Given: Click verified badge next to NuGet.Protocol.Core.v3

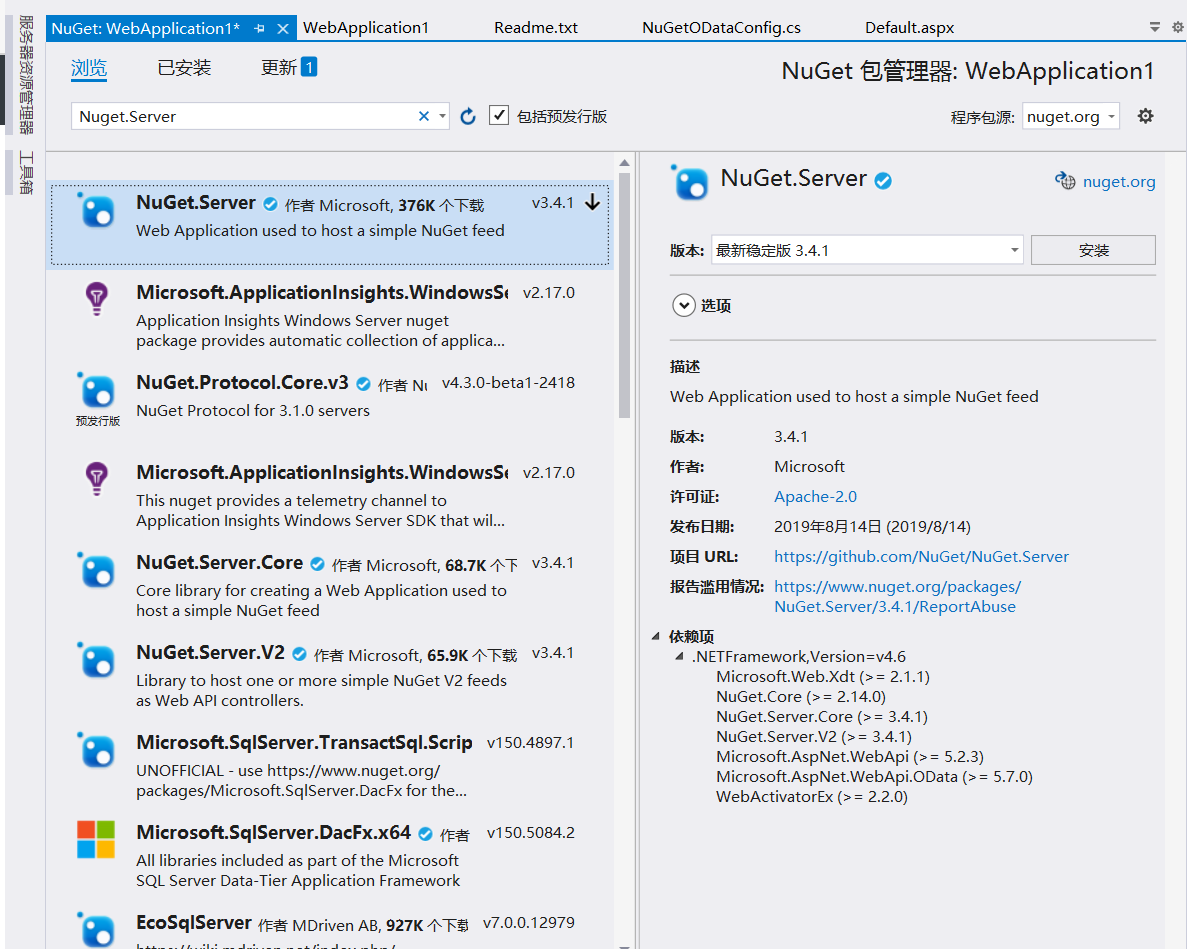Looking at the screenshot, I should pos(363,384).
